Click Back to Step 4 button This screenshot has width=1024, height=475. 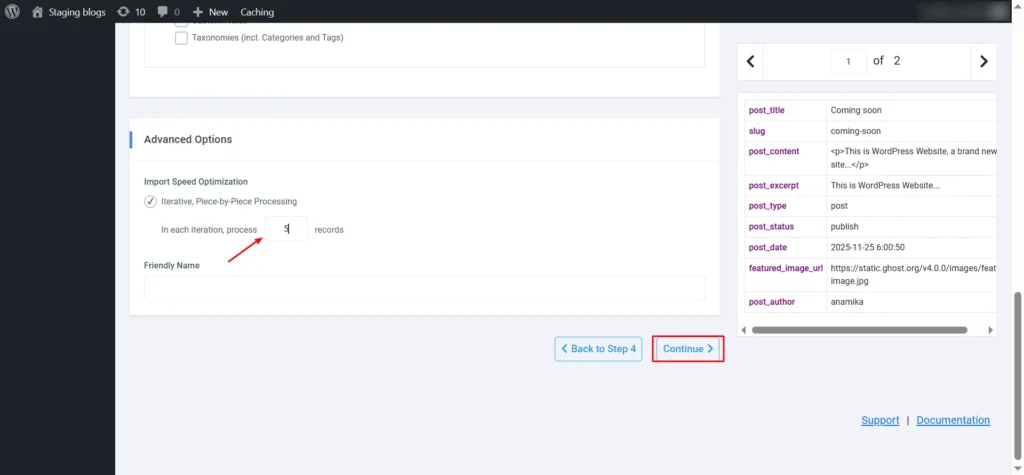pos(598,349)
